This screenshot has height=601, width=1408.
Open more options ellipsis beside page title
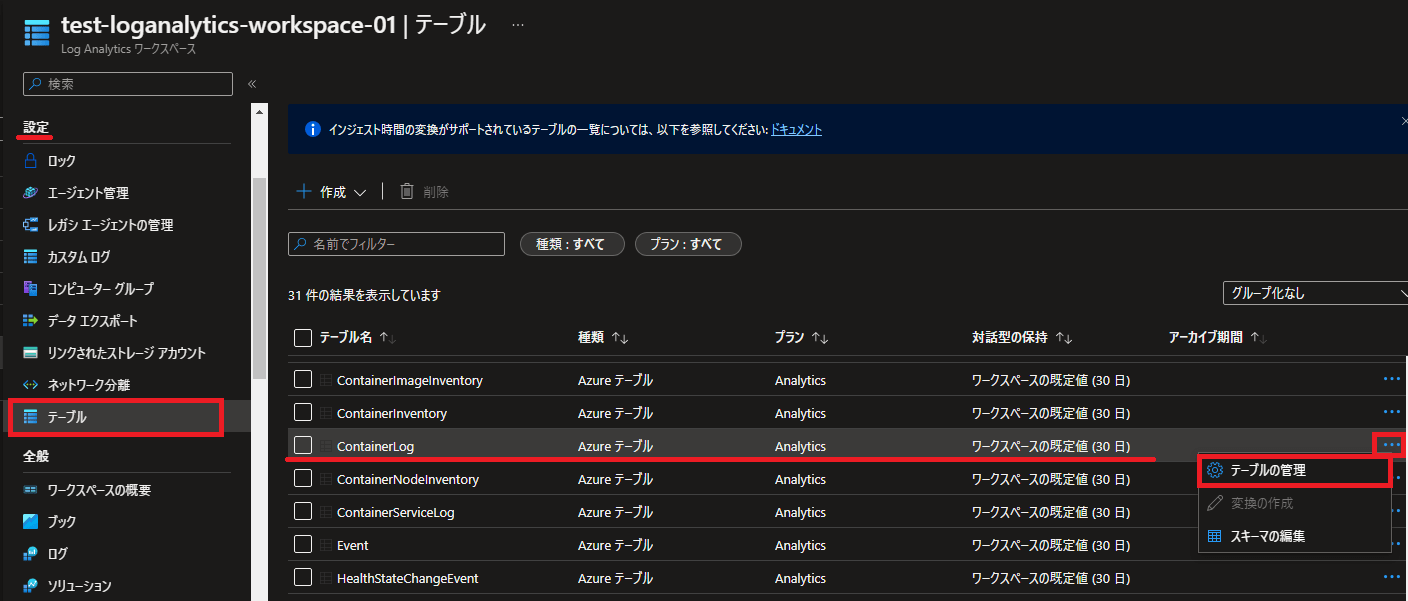coord(517,25)
